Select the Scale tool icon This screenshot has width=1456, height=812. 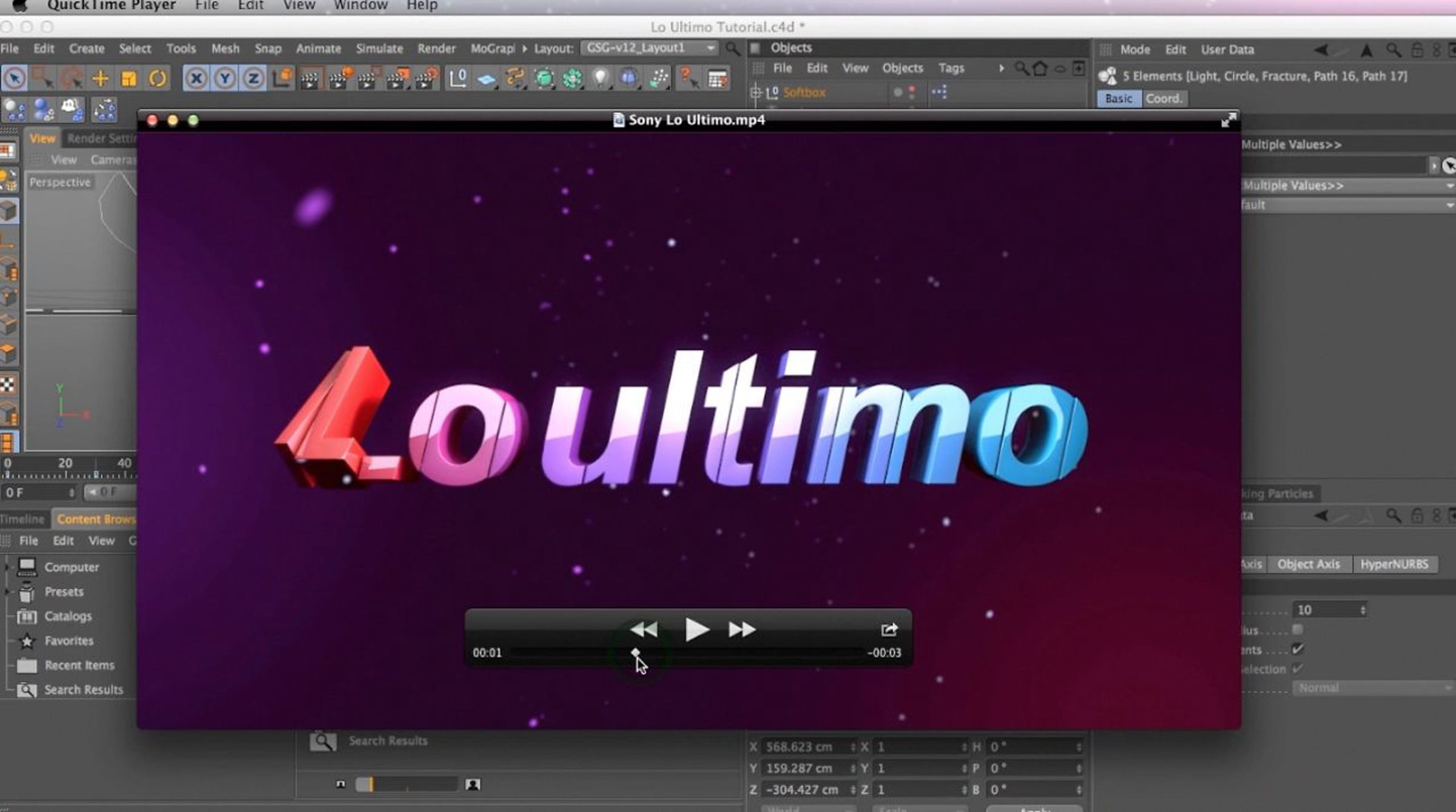tap(129, 78)
